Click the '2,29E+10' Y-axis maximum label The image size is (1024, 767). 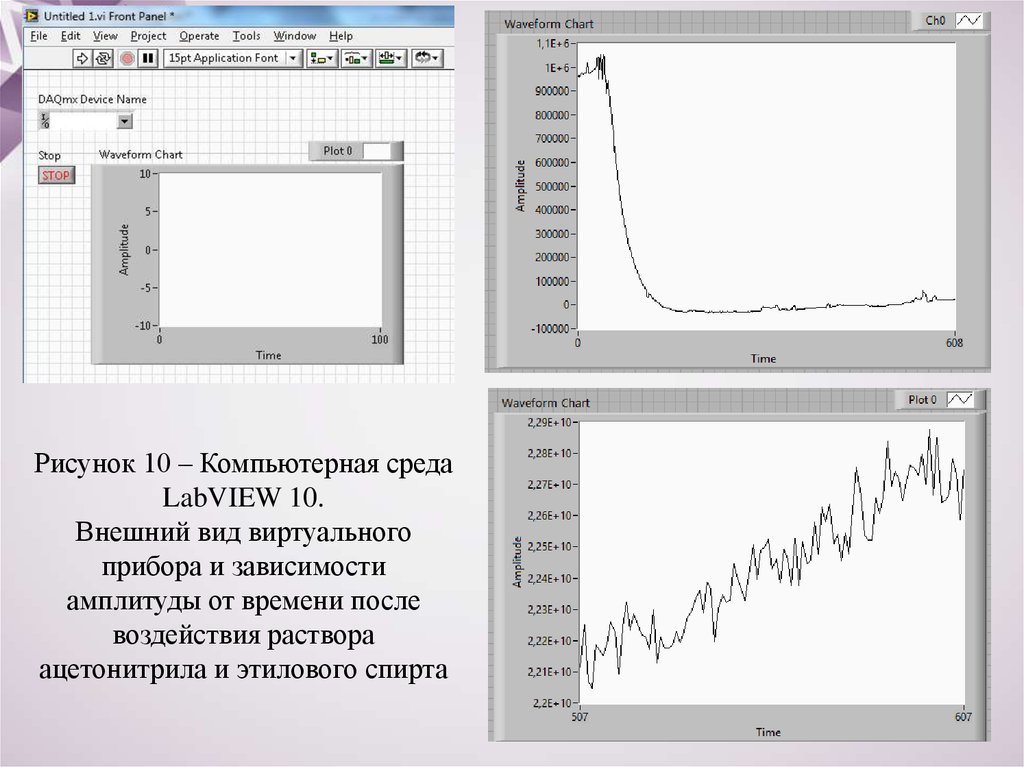coord(549,423)
